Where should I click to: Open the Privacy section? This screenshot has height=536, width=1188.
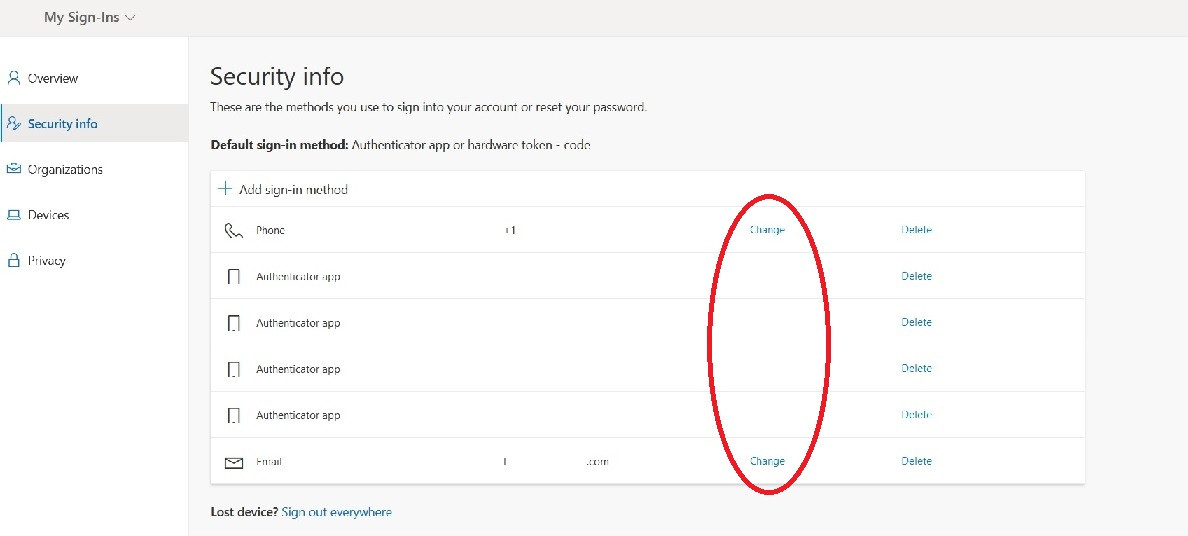tap(46, 261)
